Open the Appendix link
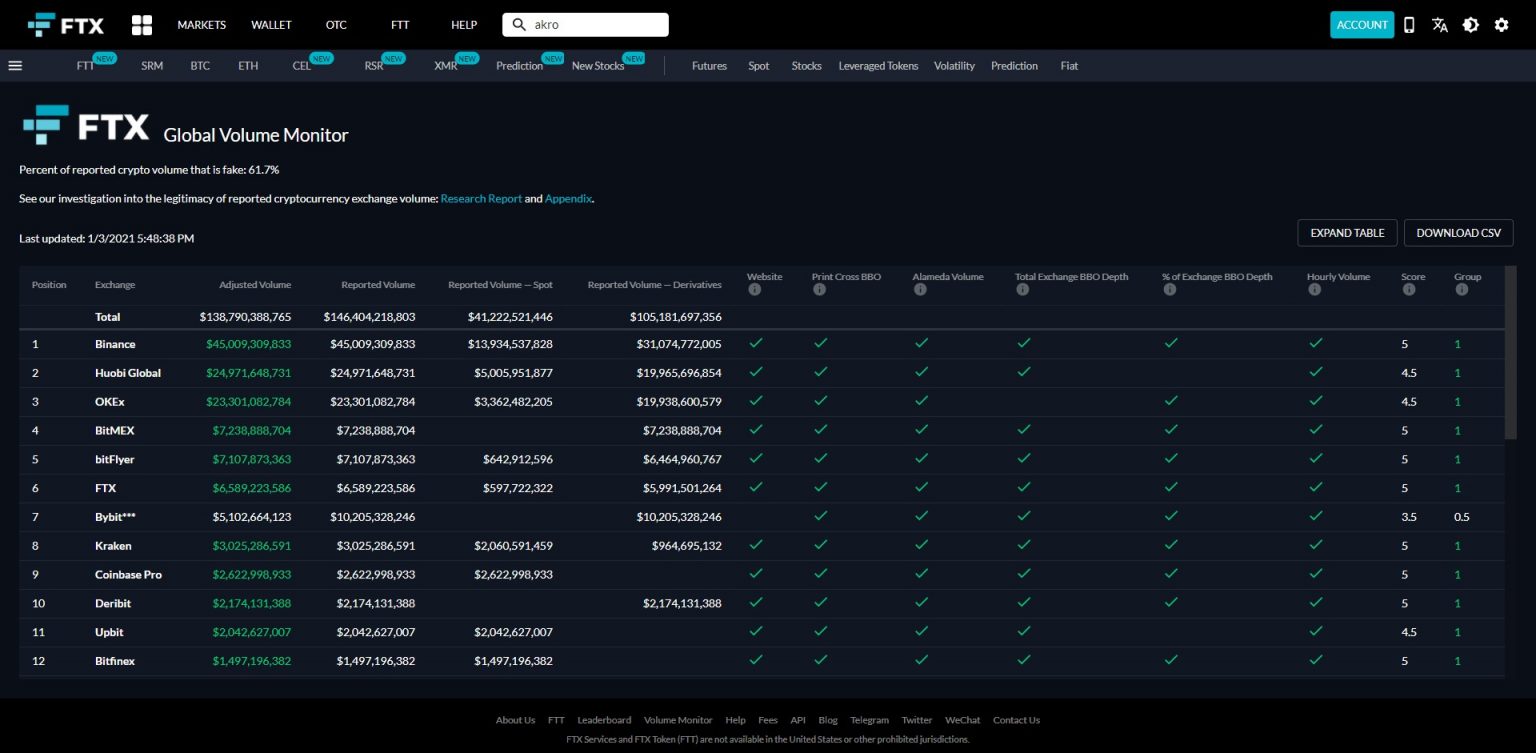The image size is (1536, 753). pos(568,198)
